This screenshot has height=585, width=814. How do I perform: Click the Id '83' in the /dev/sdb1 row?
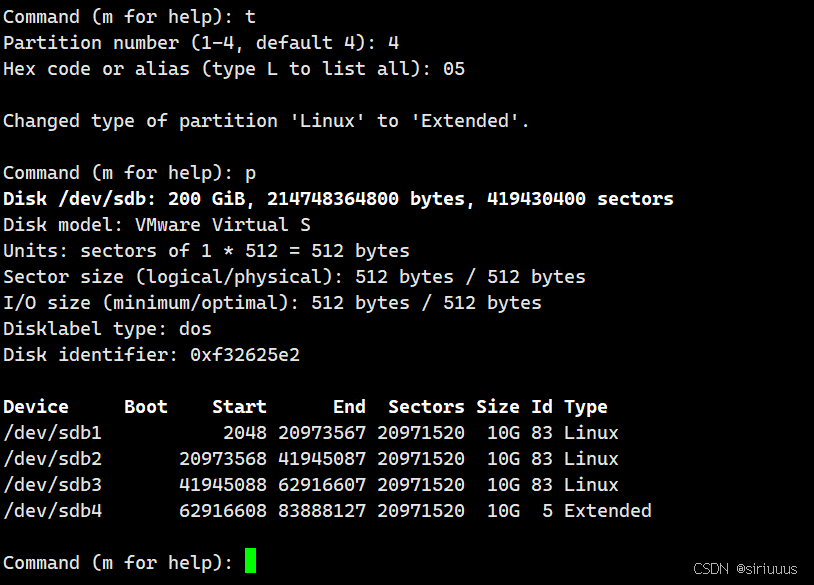pos(542,433)
